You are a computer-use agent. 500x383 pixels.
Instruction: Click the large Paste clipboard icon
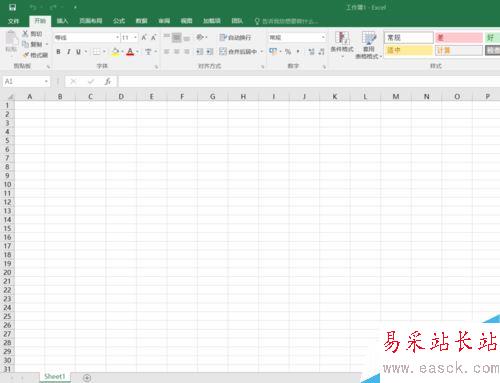click(x=11, y=38)
